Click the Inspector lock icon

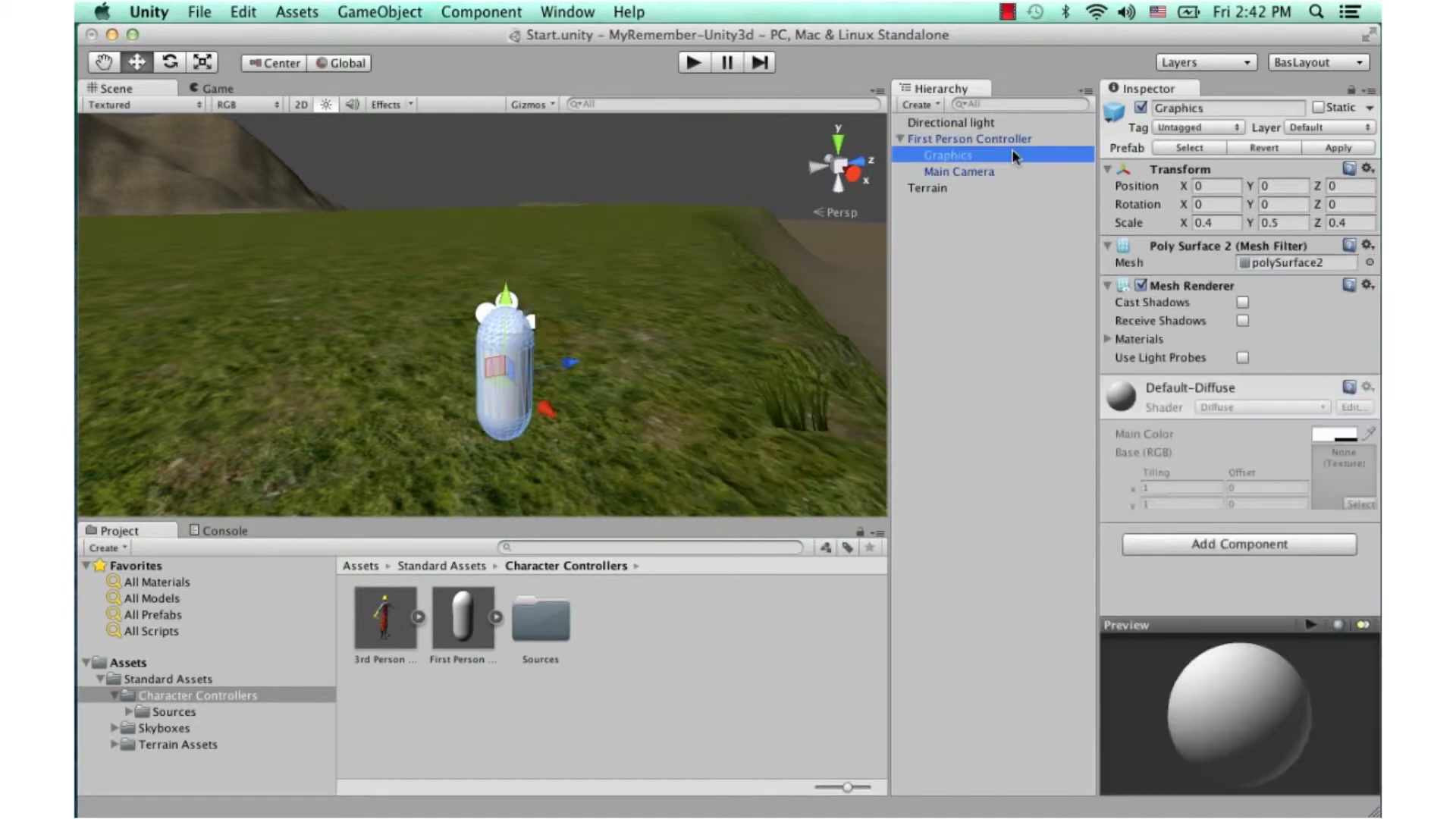click(x=1351, y=89)
